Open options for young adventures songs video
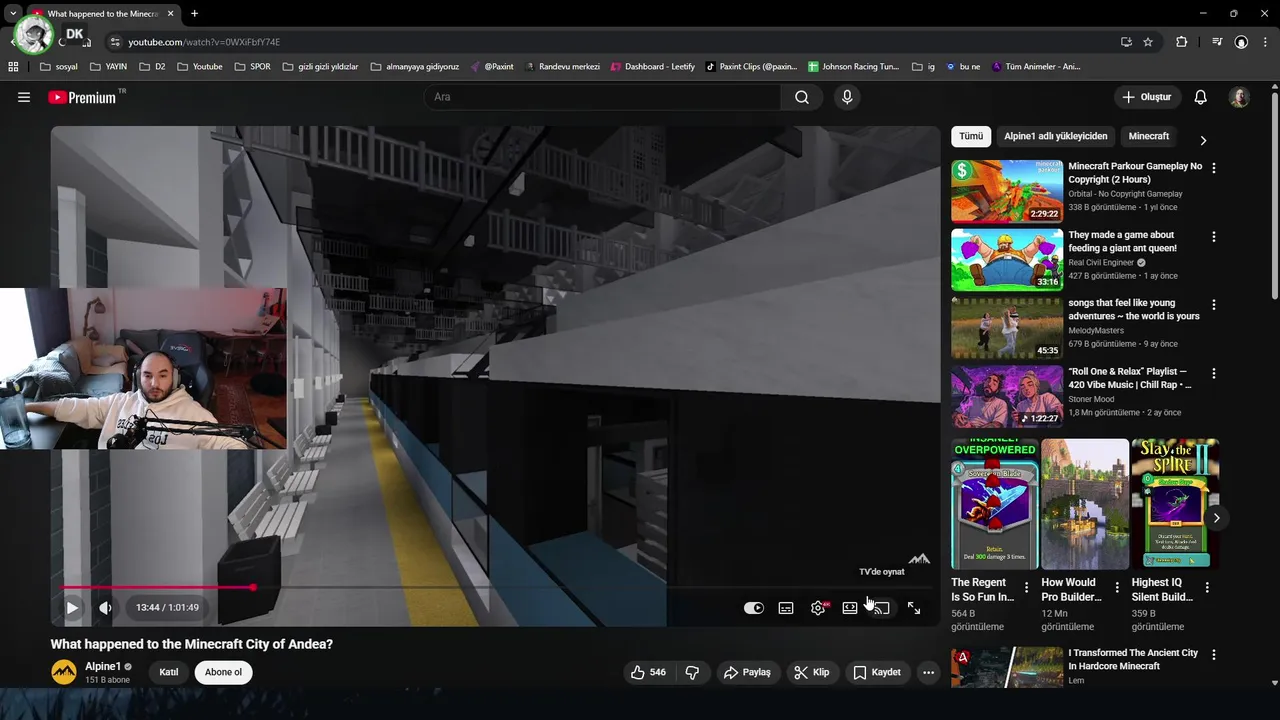The height and width of the screenshot is (720, 1280). (1214, 305)
